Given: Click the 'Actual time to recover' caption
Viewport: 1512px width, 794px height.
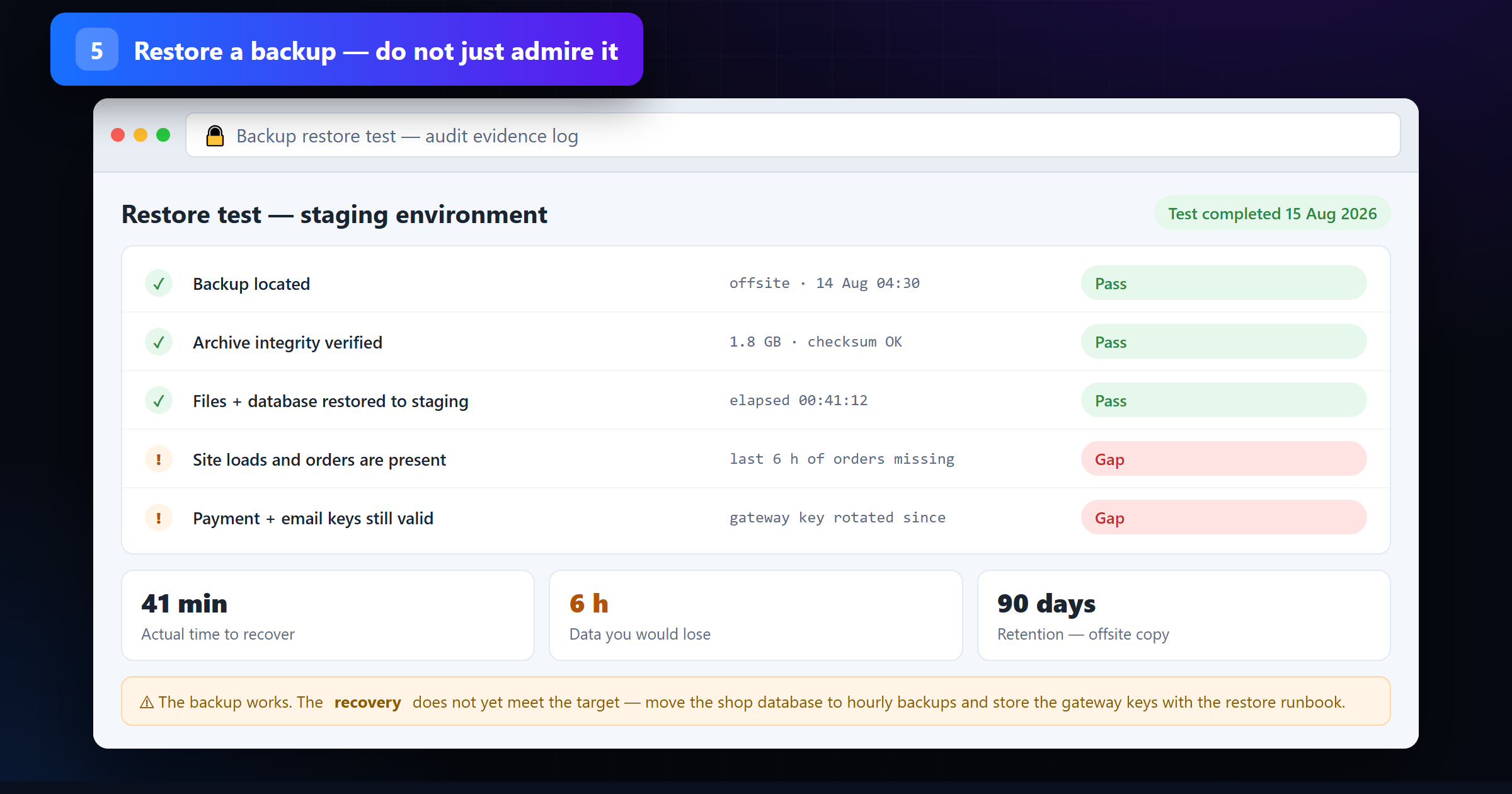Looking at the screenshot, I should [x=218, y=635].
